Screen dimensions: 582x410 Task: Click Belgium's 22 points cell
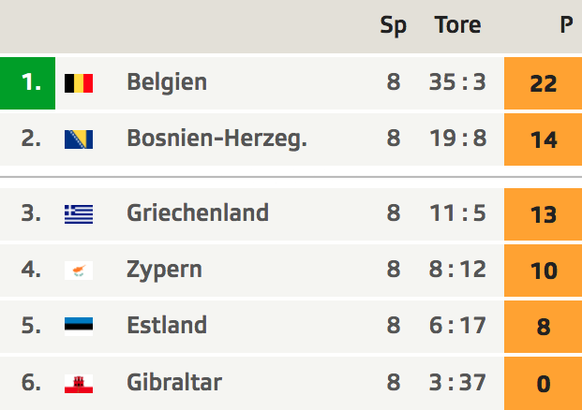pyautogui.click(x=543, y=83)
